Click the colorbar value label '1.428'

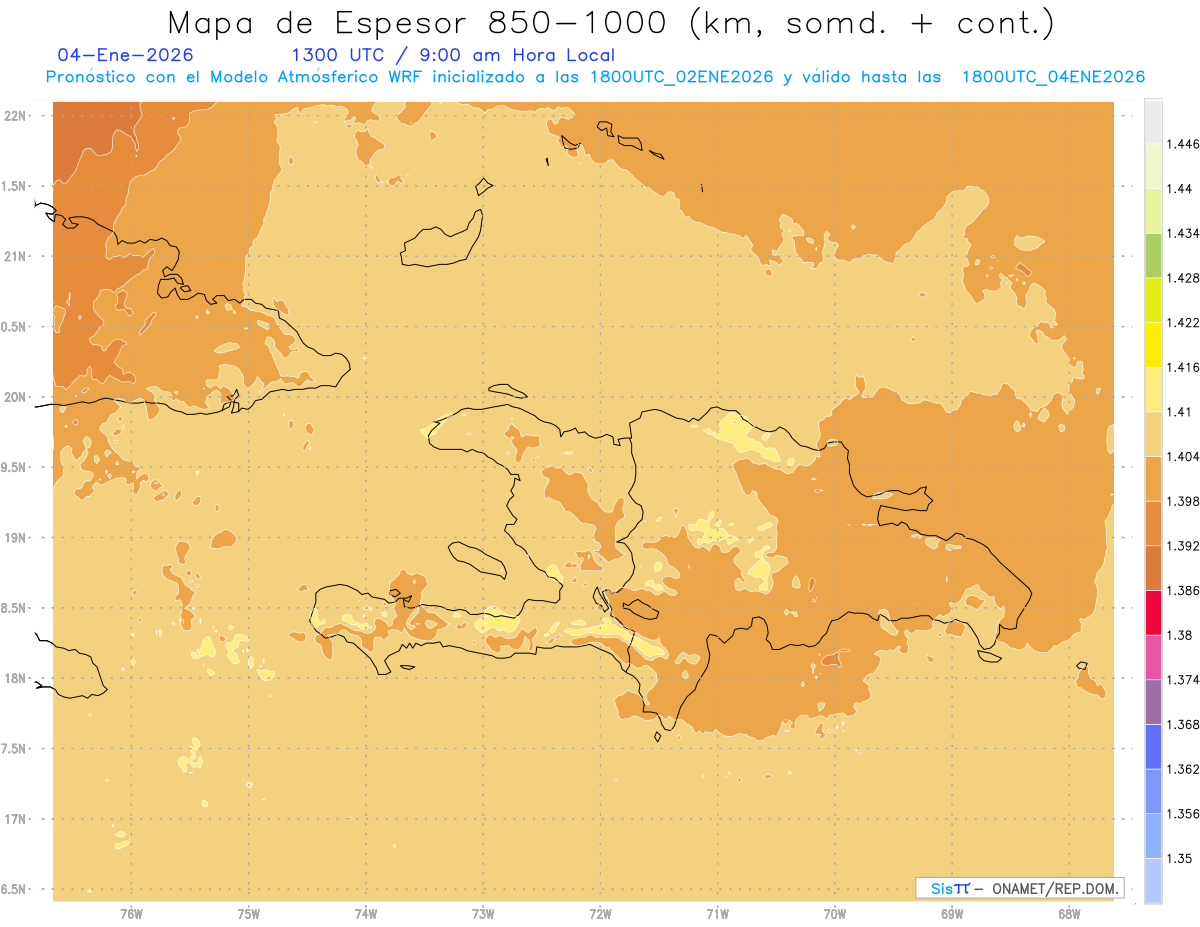tap(1183, 278)
